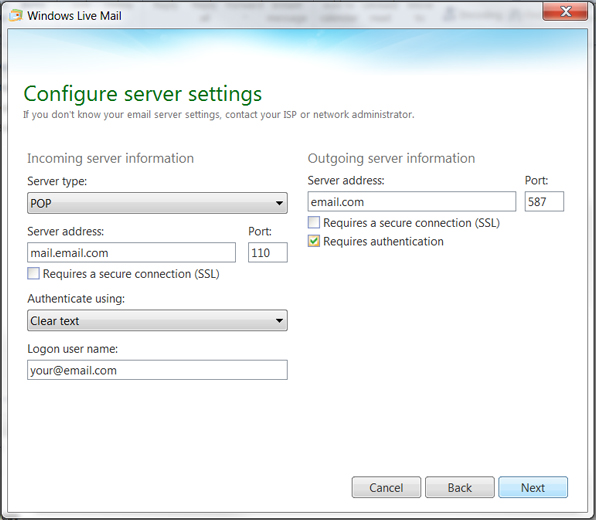Click the Outgoing server information label
The height and width of the screenshot is (520, 596).
click(x=392, y=158)
